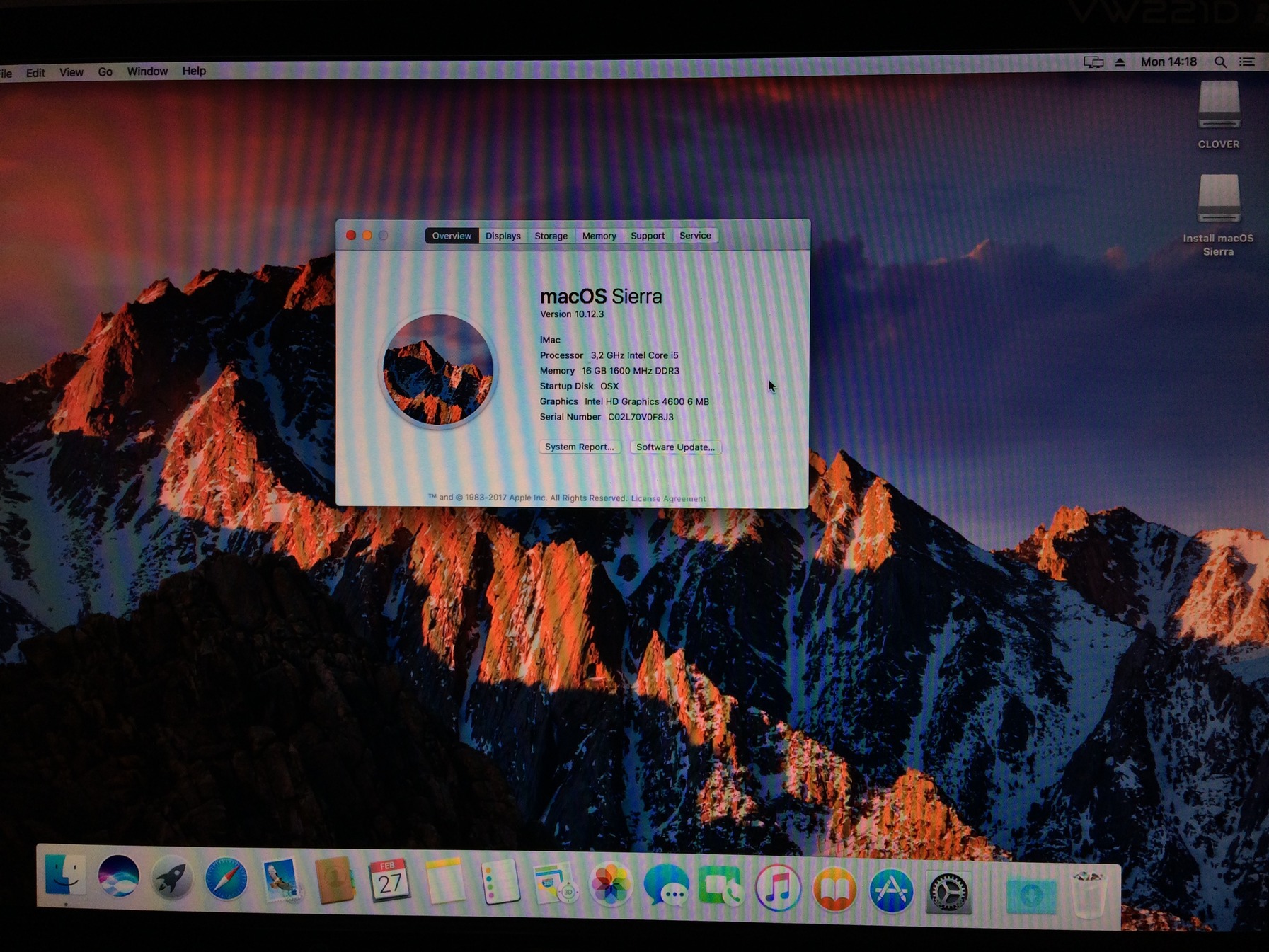Image resolution: width=1269 pixels, height=952 pixels.
Task: Click the clock showing Mon 14:18
Action: [1168, 62]
